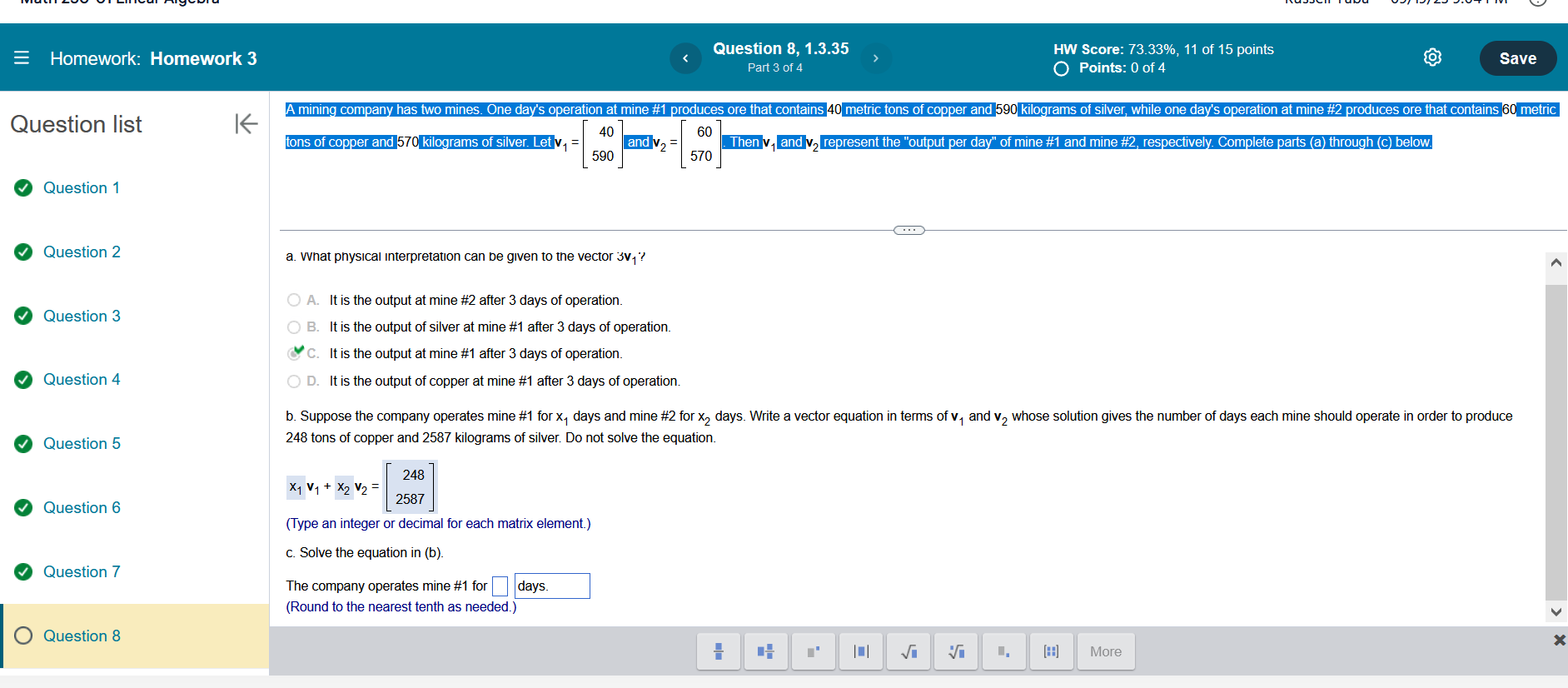Insert a mixed number template

click(766, 651)
